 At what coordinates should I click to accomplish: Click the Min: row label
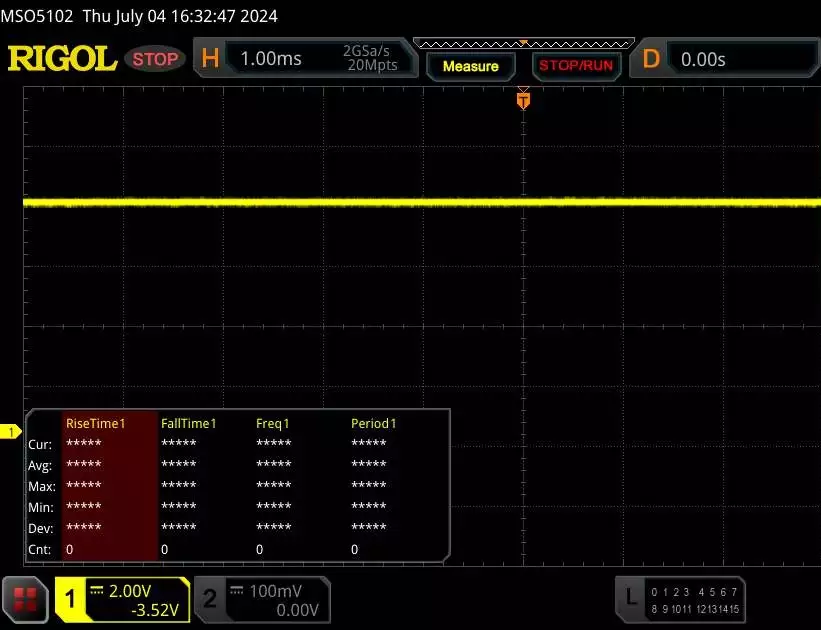40,507
